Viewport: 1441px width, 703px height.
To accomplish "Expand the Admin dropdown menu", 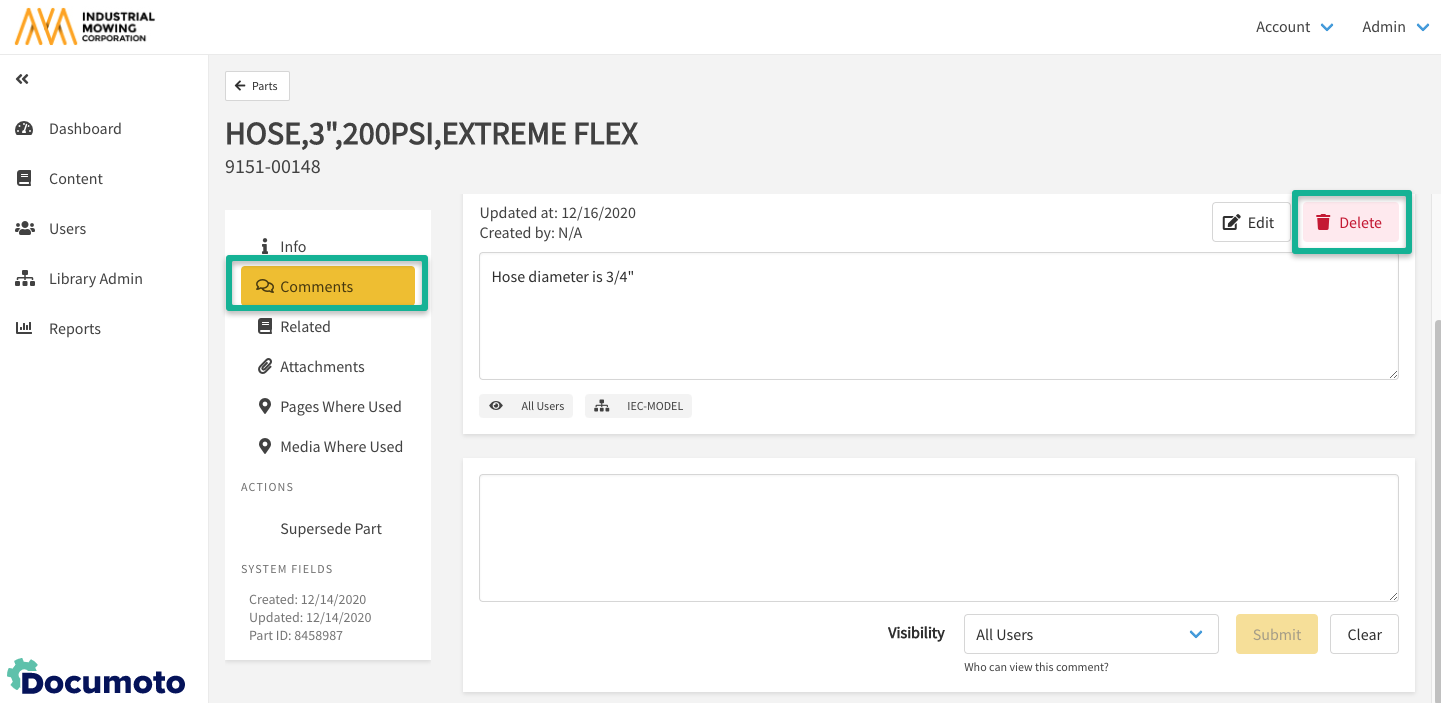I will coord(1395,27).
